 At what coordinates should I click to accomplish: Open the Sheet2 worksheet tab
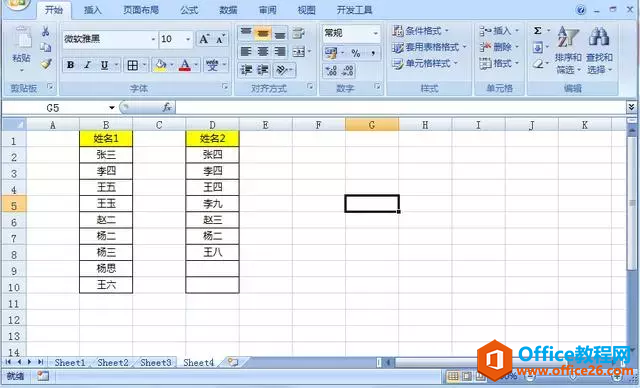(x=113, y=362)
